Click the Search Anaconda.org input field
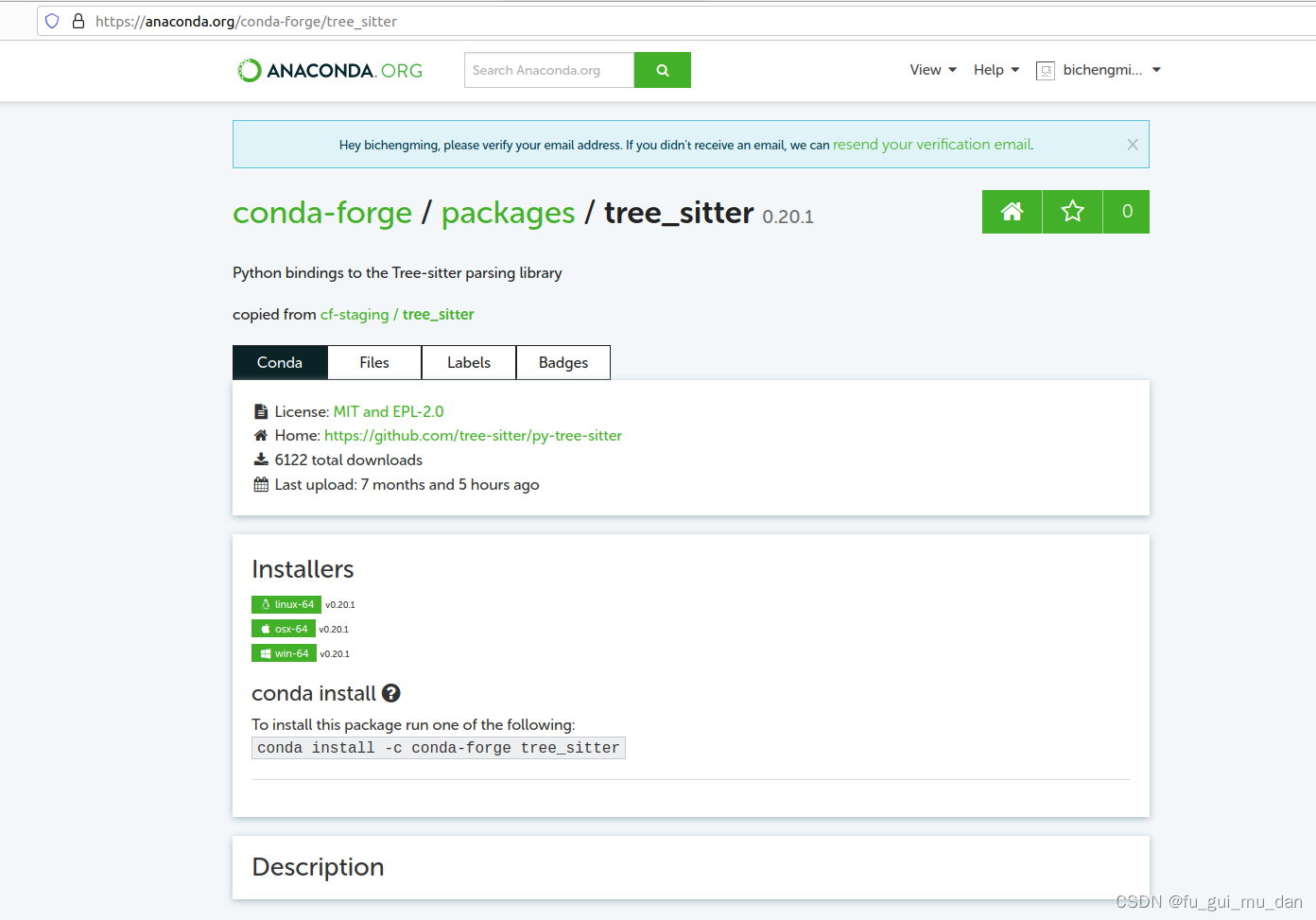The image size is (1316, 920). (x=549, y=70)
